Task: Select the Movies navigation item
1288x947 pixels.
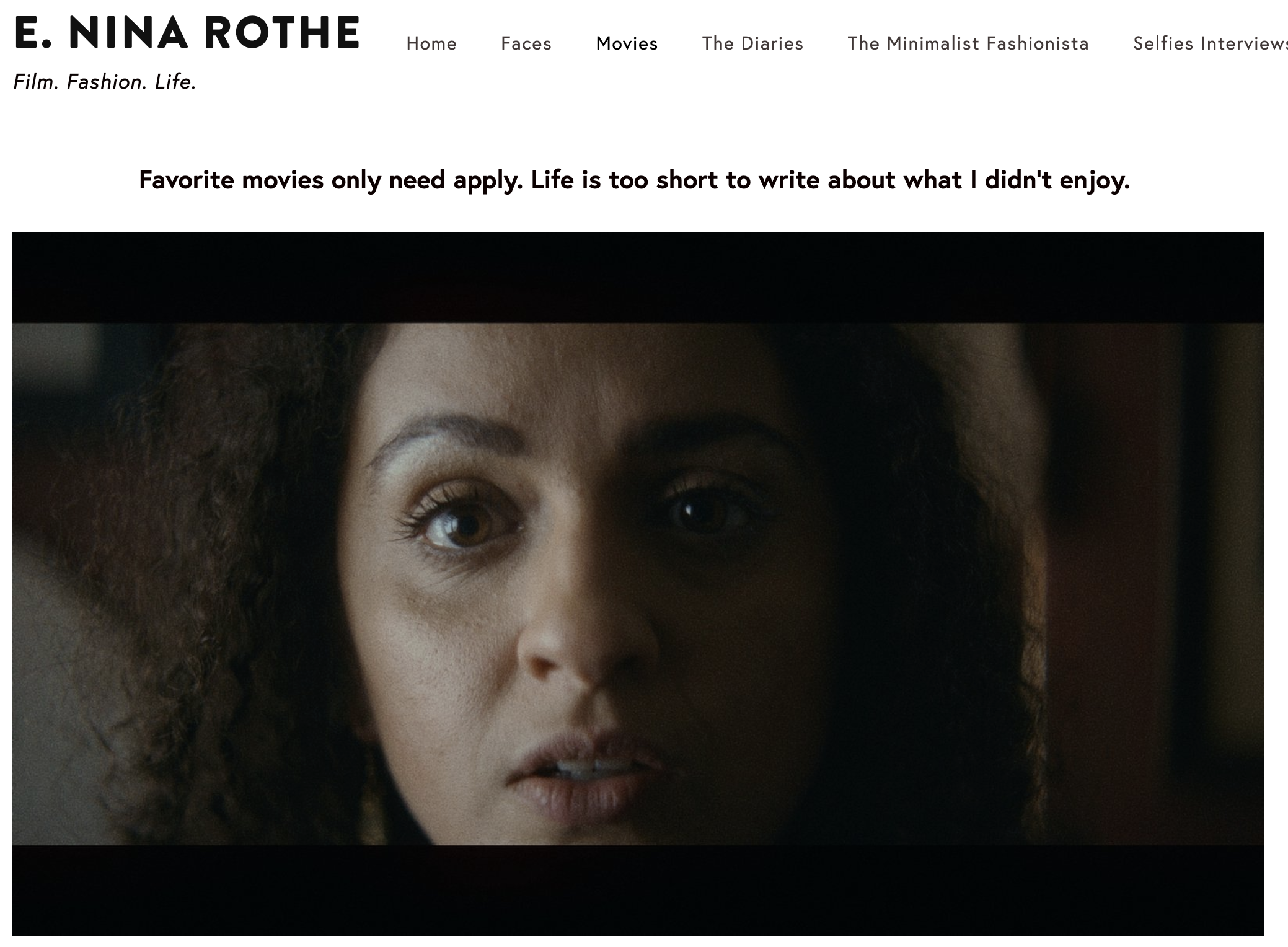Action: [627, 43]
